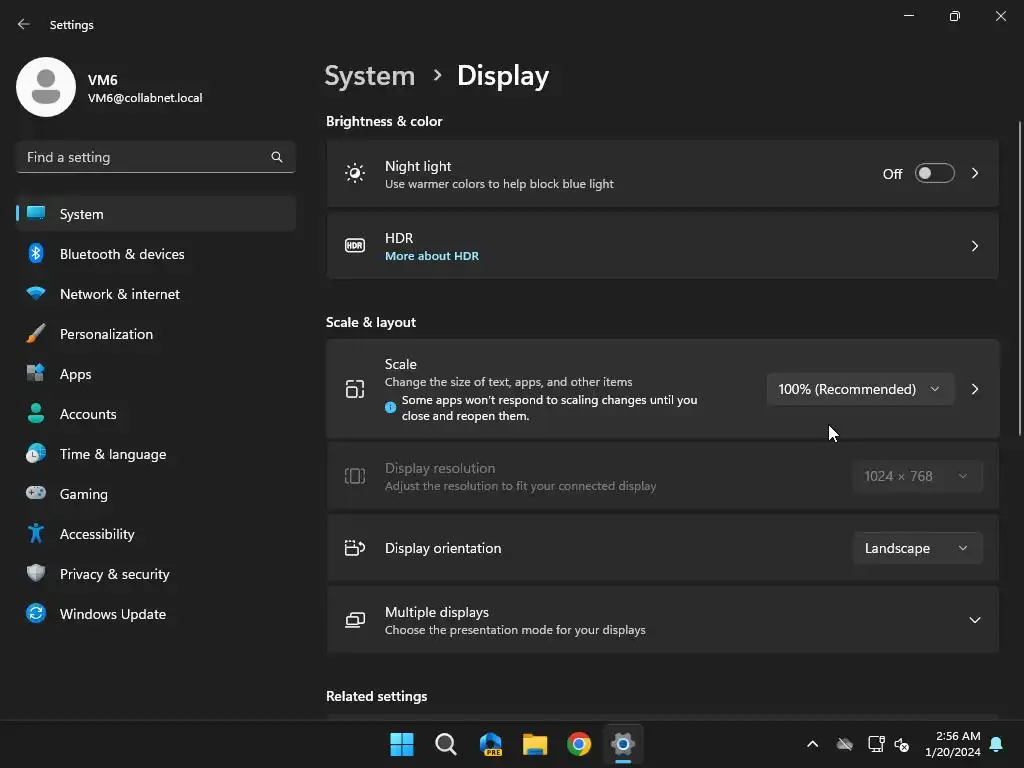Open Privacy & security
This screenshot has width=1024, height=768.
(x=156, y=573)
